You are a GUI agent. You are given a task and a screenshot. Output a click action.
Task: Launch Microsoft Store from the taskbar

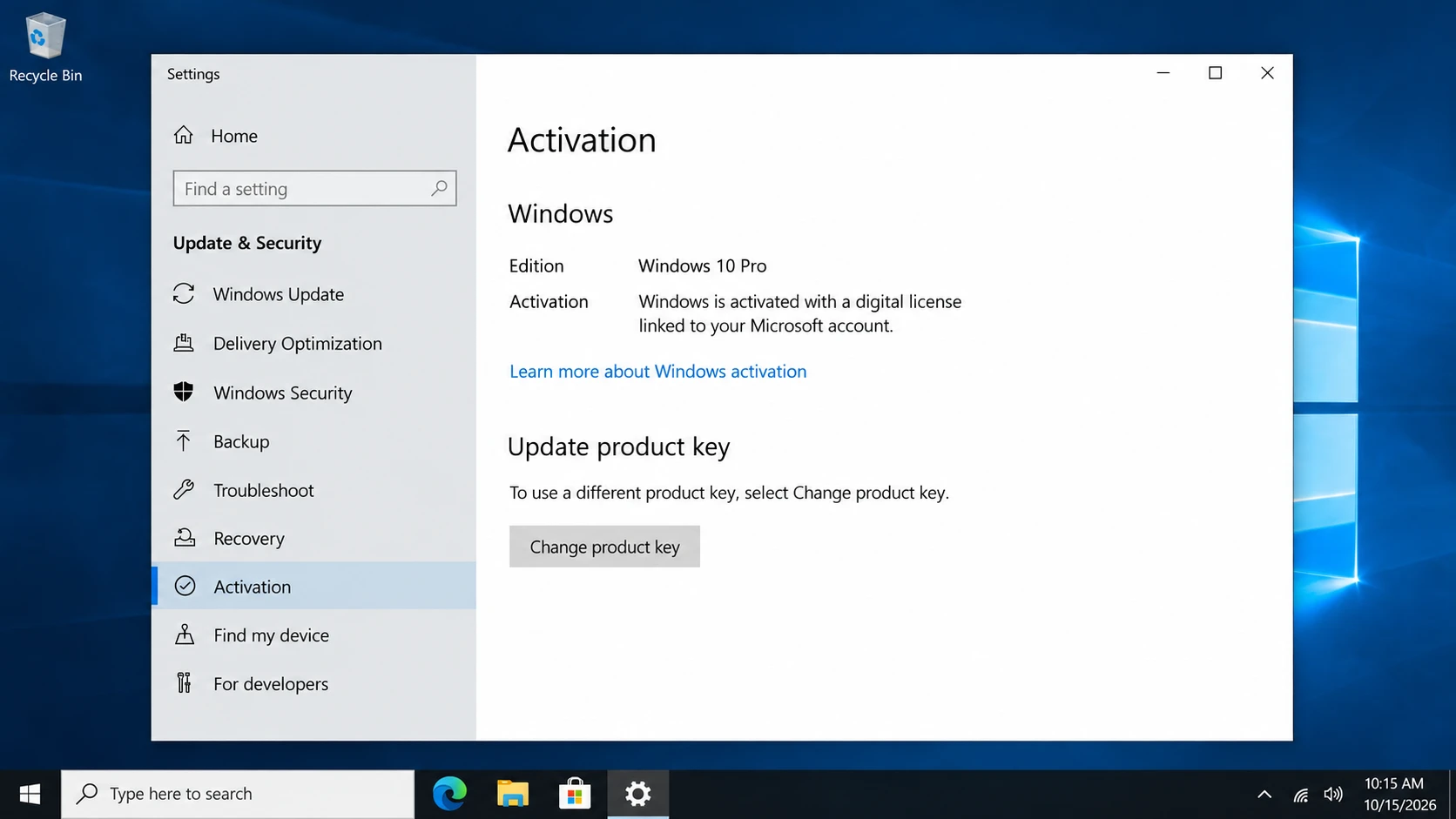(x=575, y=794)
